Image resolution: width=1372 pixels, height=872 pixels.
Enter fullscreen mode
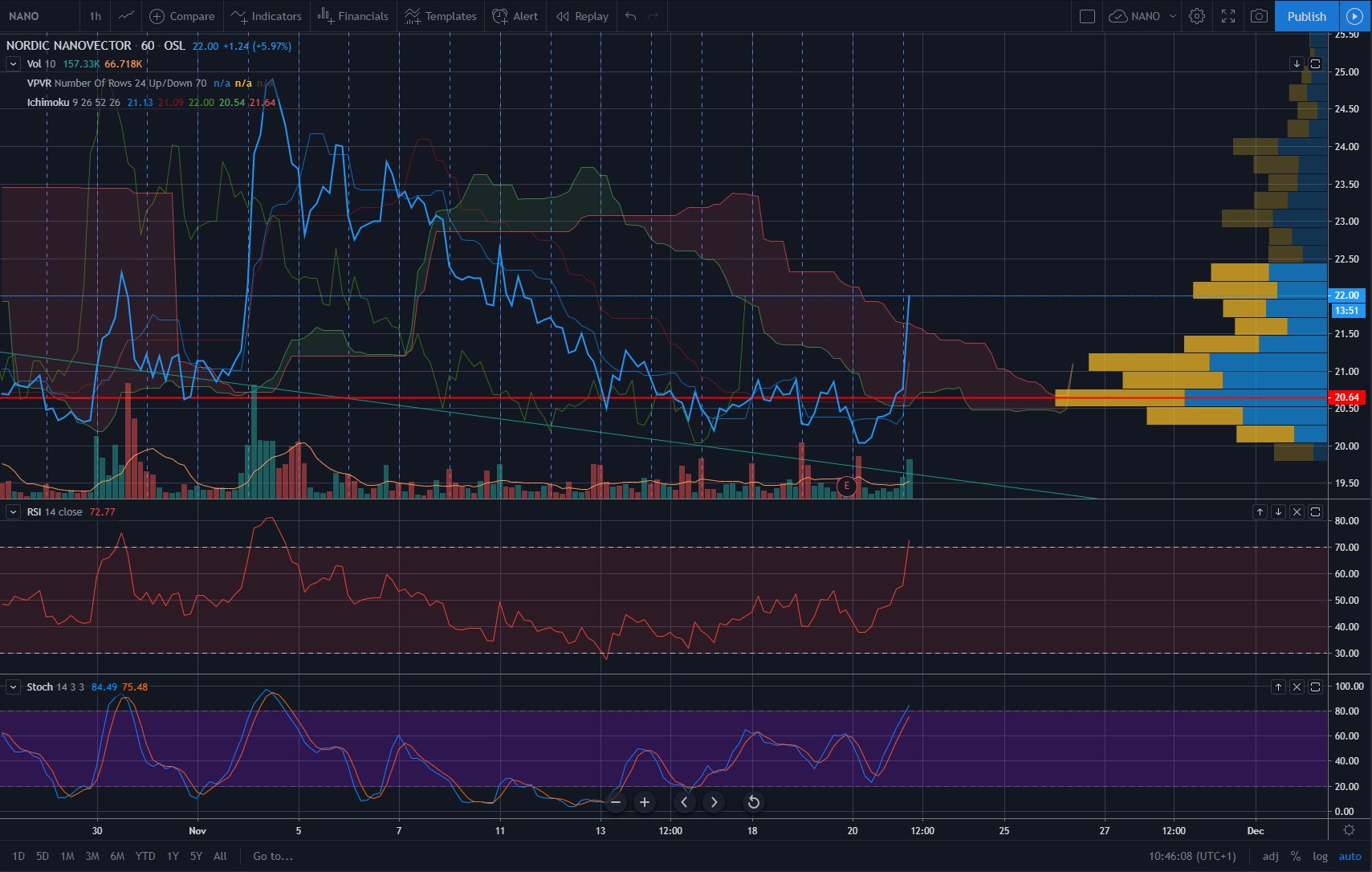1228,16
